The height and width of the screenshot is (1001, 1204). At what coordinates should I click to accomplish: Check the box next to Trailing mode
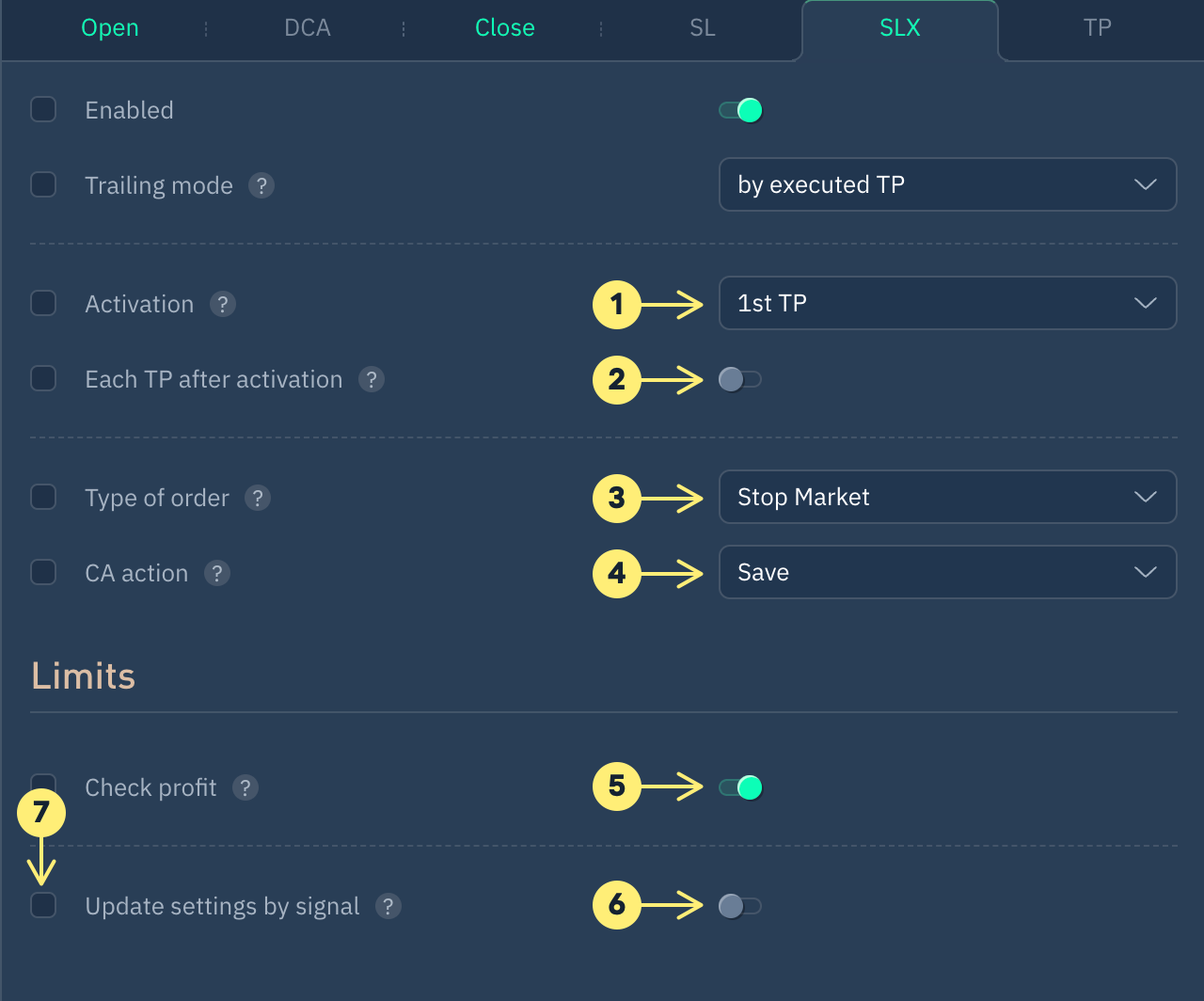click(43, 184)
